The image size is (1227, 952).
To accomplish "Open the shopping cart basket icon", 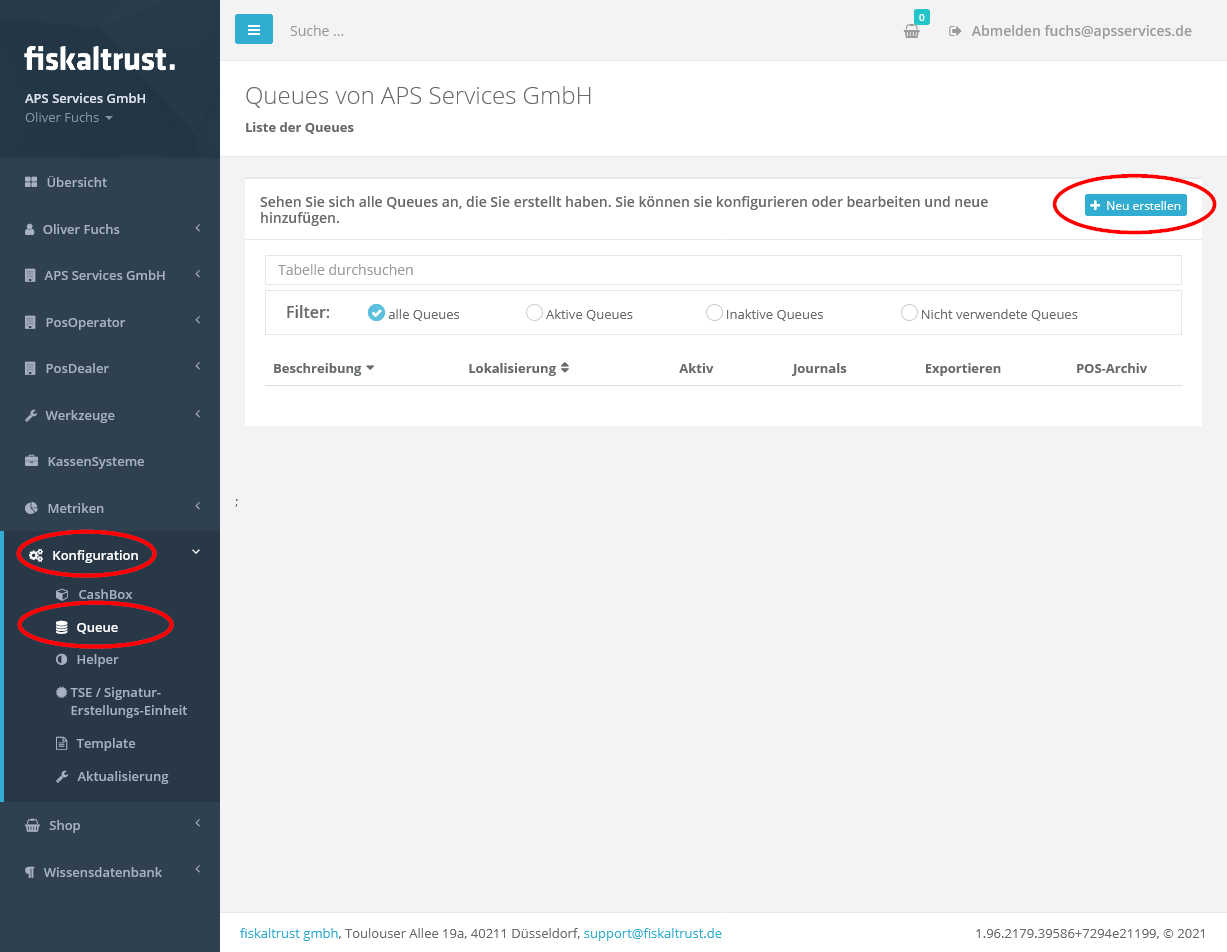I will click(x=911, y=31).
